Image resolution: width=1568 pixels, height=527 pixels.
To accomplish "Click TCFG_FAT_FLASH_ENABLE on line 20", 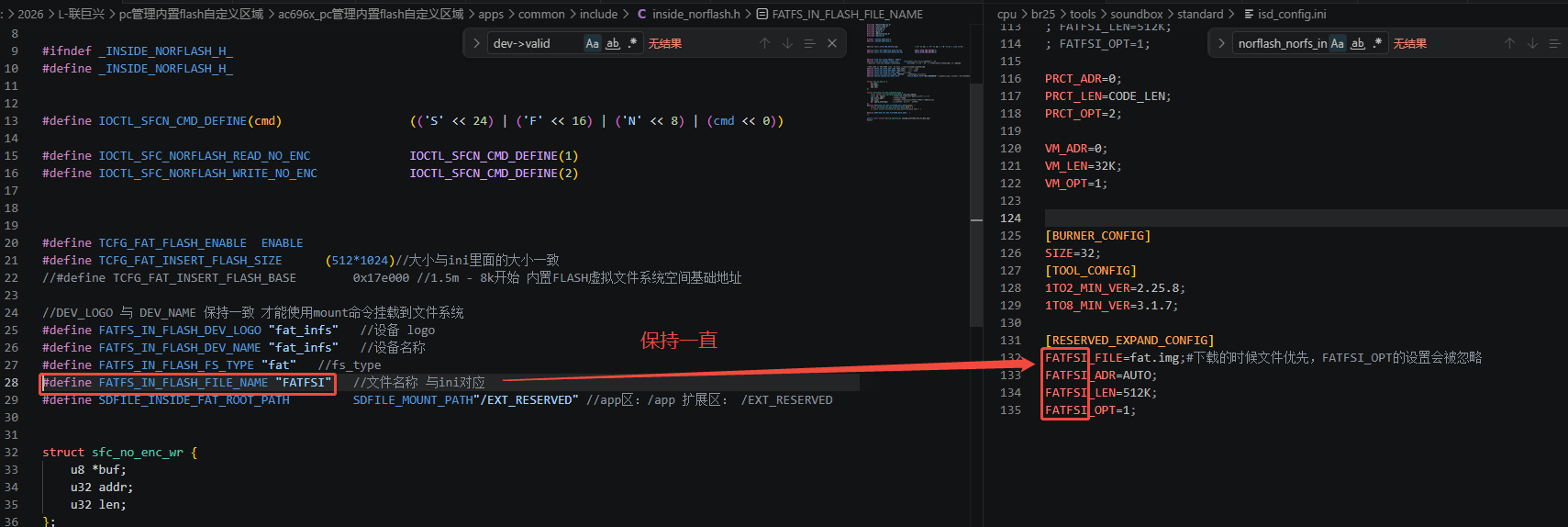I will click(172, 242).
